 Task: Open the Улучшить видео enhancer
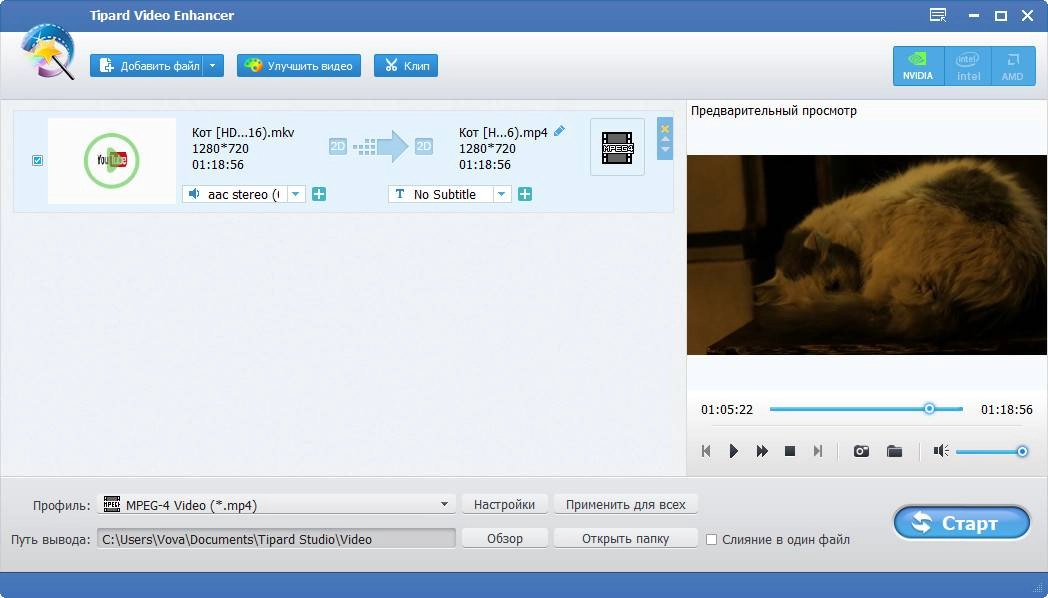pyautogui.click(x=299, y=65)
